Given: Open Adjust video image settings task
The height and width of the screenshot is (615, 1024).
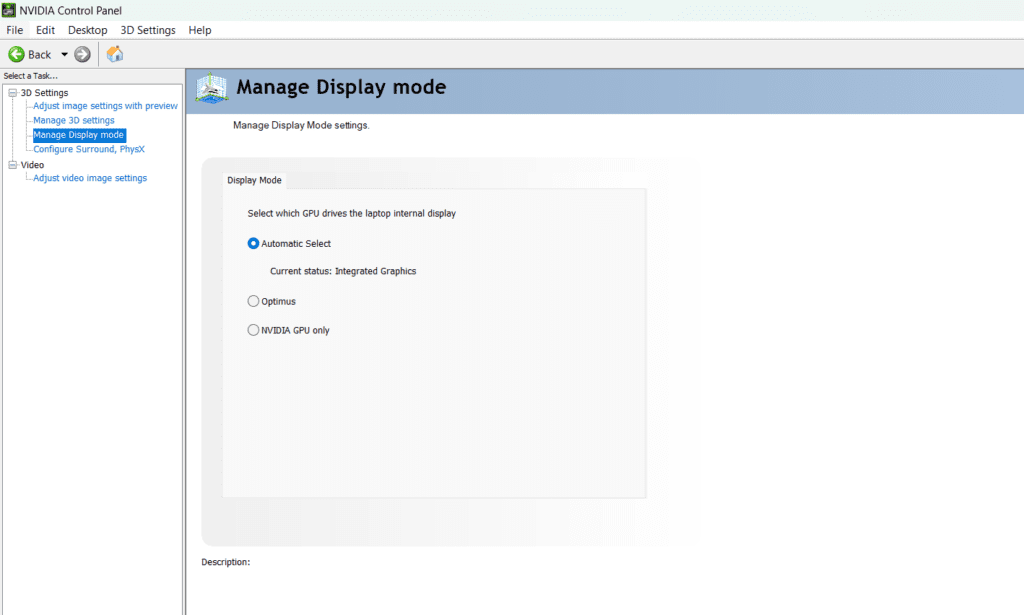Looking at the screenshot, I should point(90,178).
